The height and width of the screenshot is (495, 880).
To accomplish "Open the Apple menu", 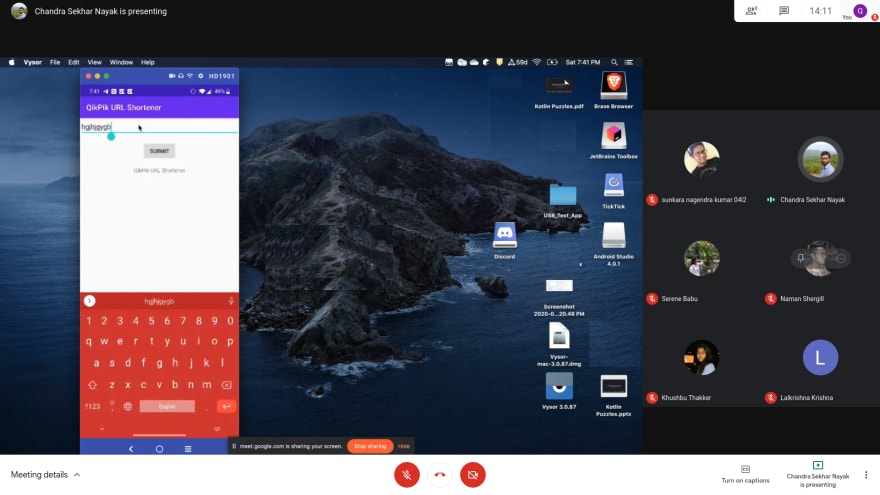I will (12, 62).
